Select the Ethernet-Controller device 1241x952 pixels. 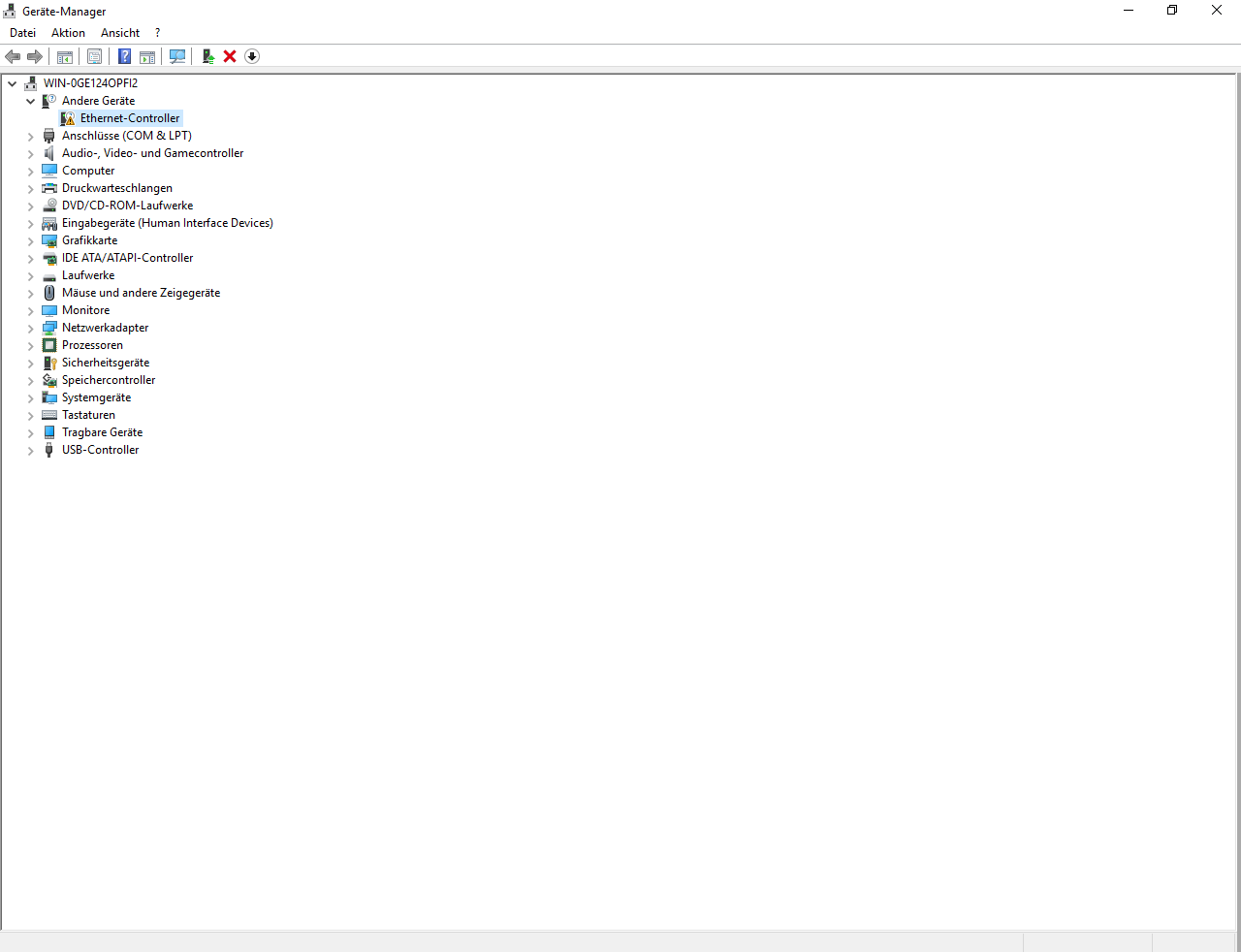(130, 118)
